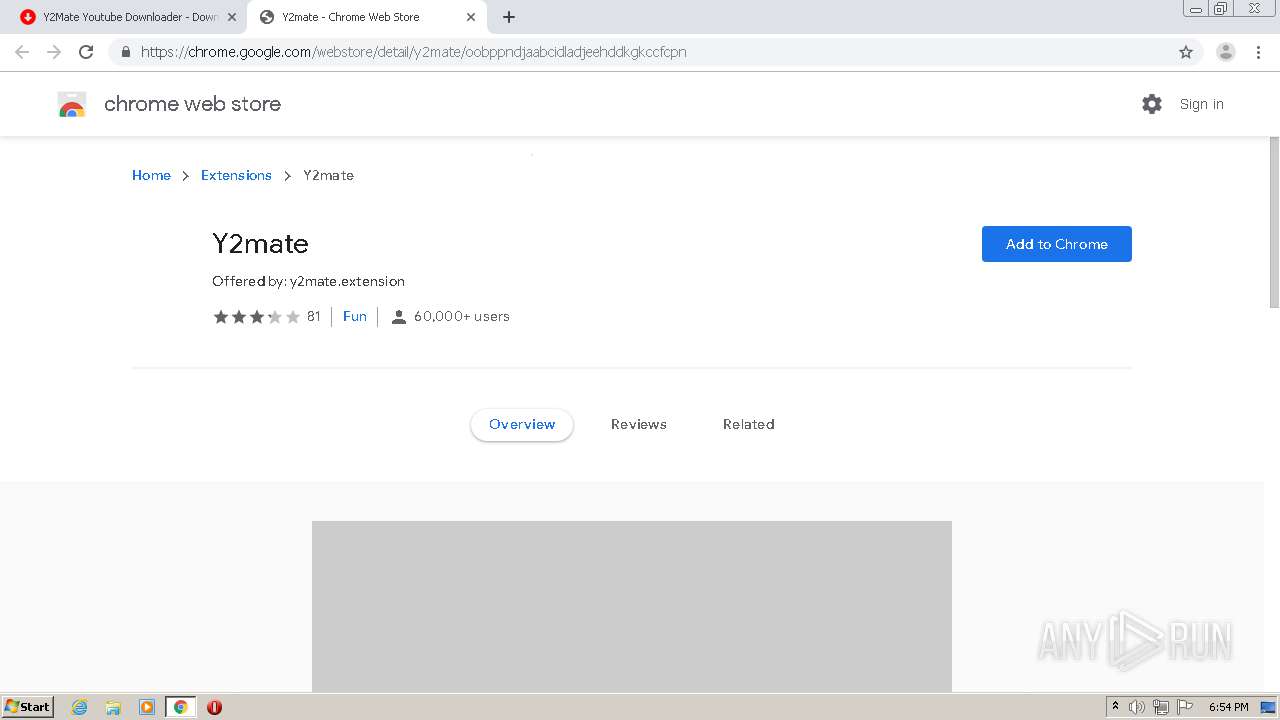Click the Y2mate breadcrumb text

[x=329, y=175]
